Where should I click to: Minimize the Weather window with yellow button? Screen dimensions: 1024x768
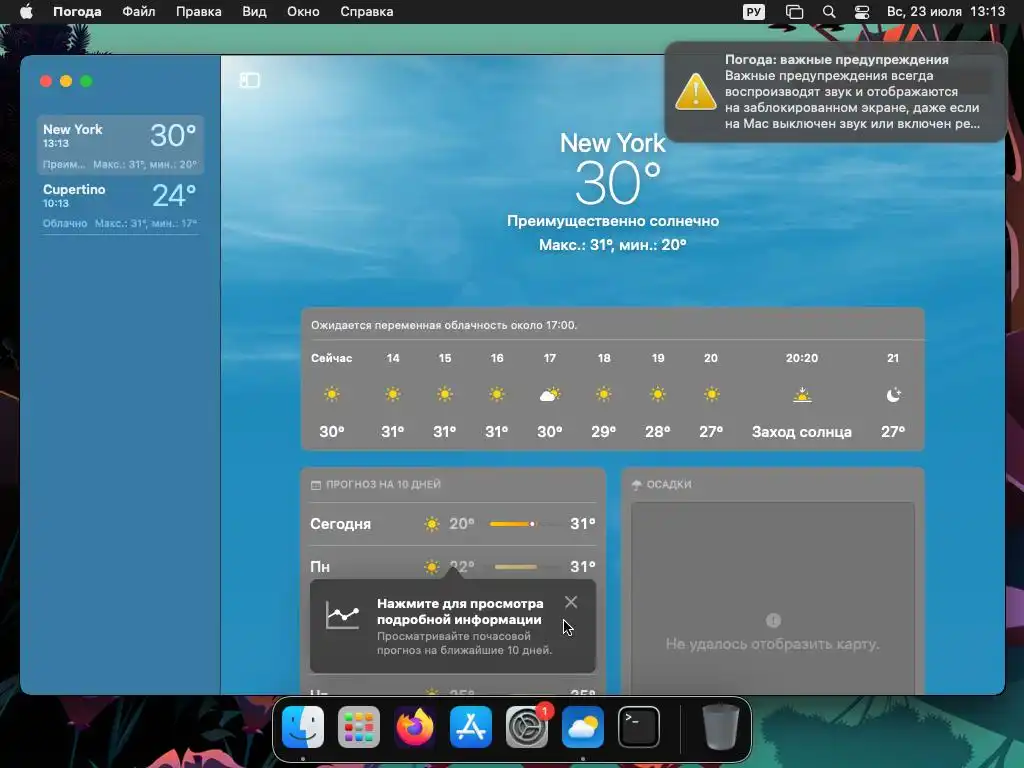pos(66,81)
